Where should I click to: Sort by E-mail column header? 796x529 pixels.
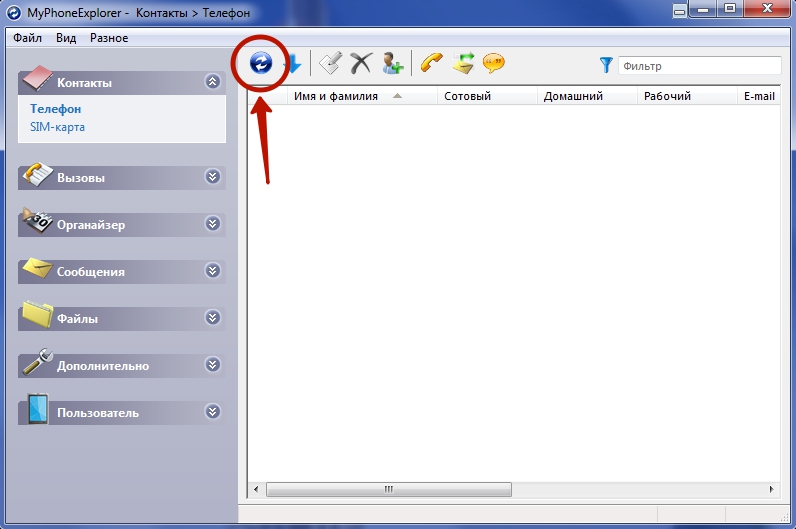click(x=759, y=96)
